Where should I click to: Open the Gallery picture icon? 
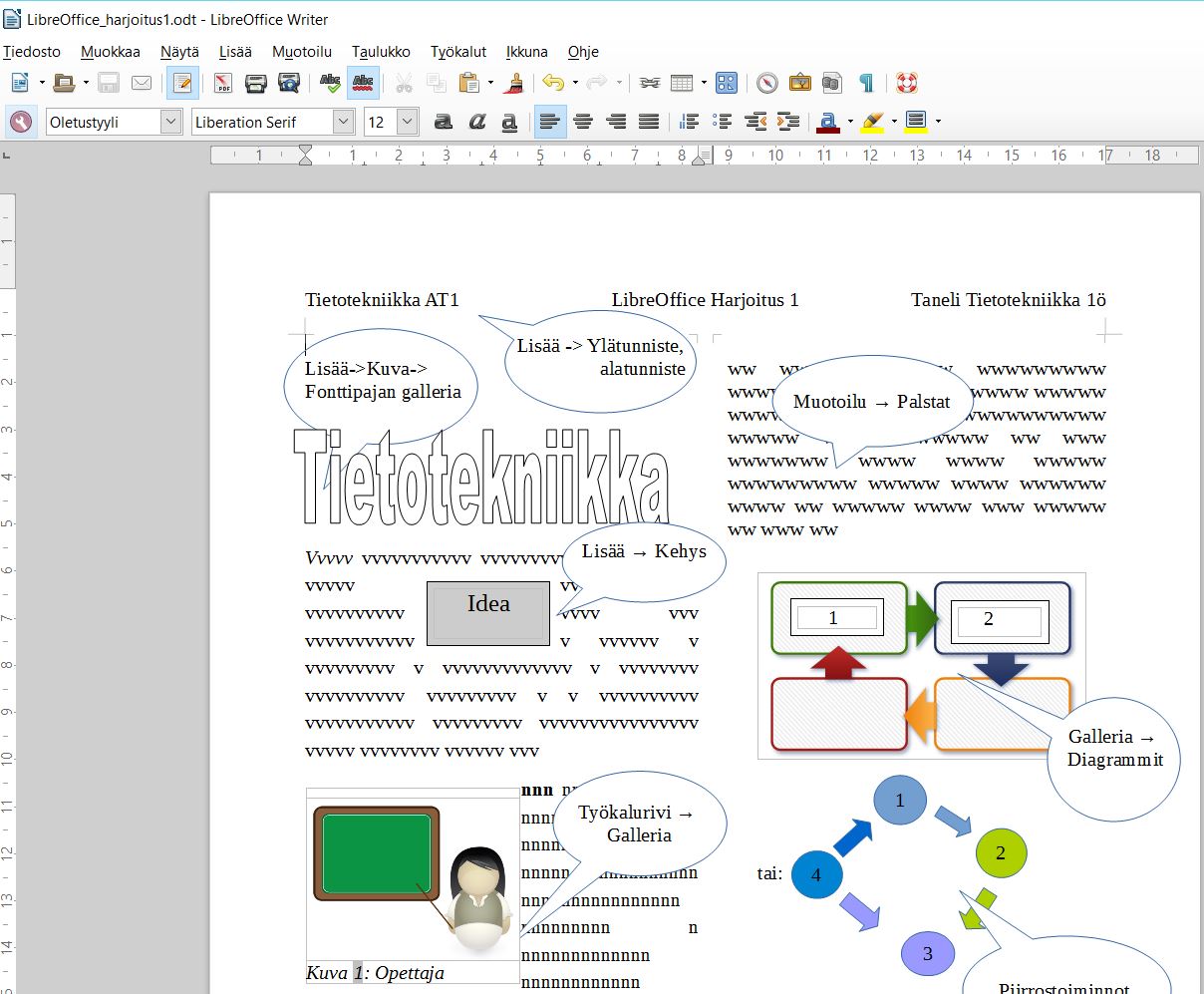pyautogui.click(x=799, y=83)
